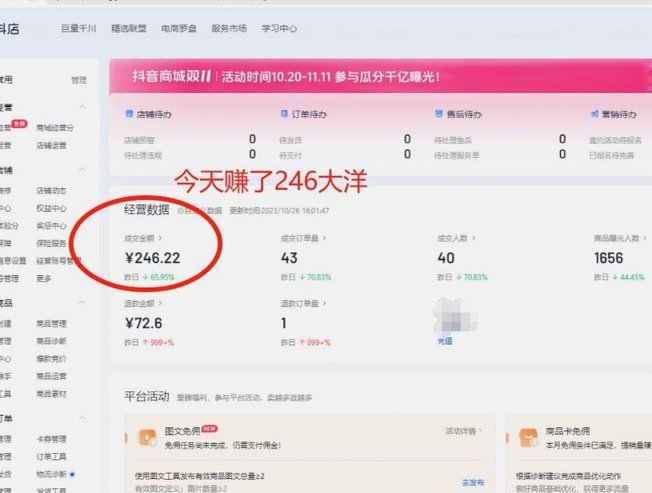Click the ¥72.6 refund amount value

(x=143, y=323)
